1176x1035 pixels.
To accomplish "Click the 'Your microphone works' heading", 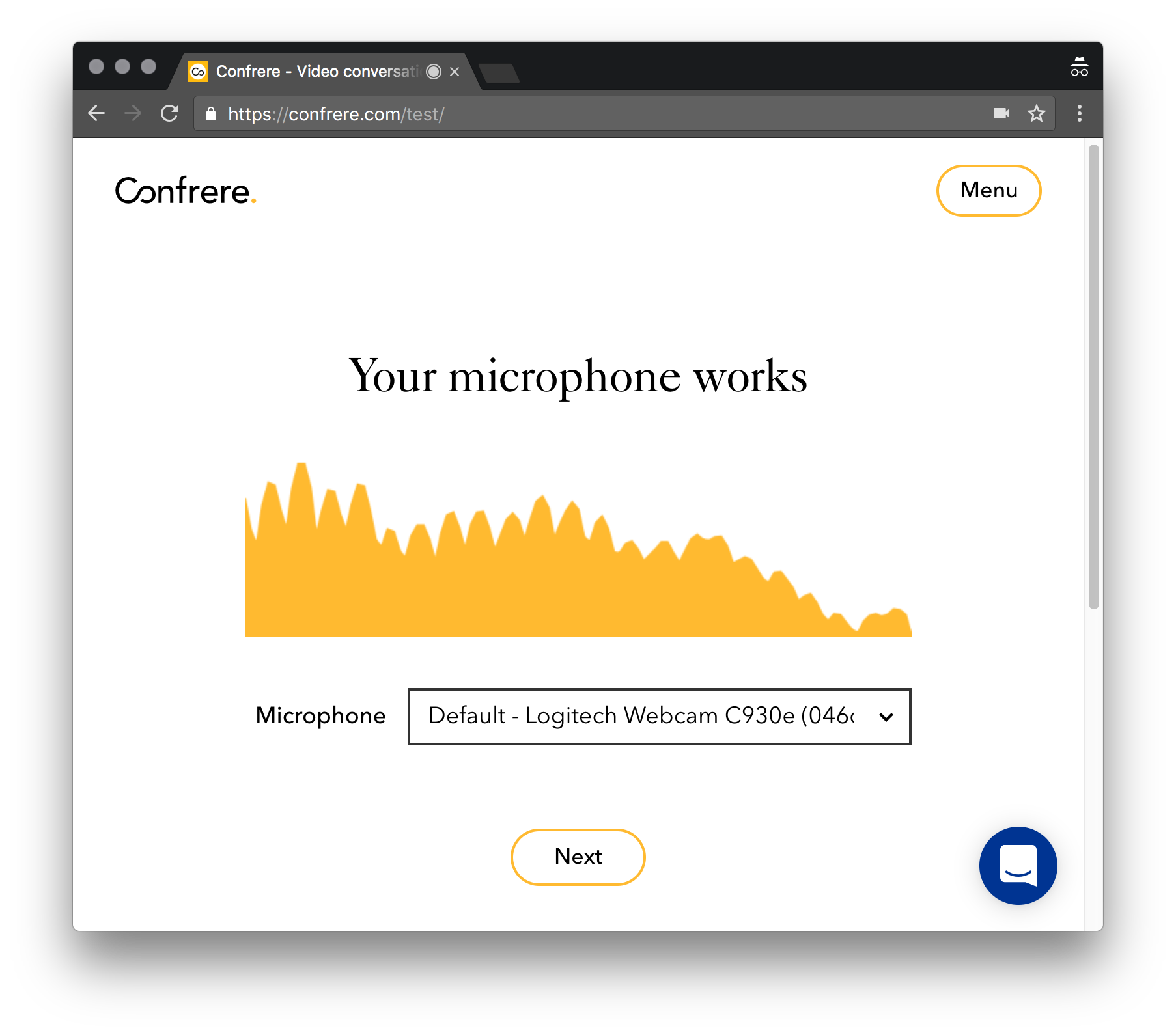I will (x=578, y=376).
